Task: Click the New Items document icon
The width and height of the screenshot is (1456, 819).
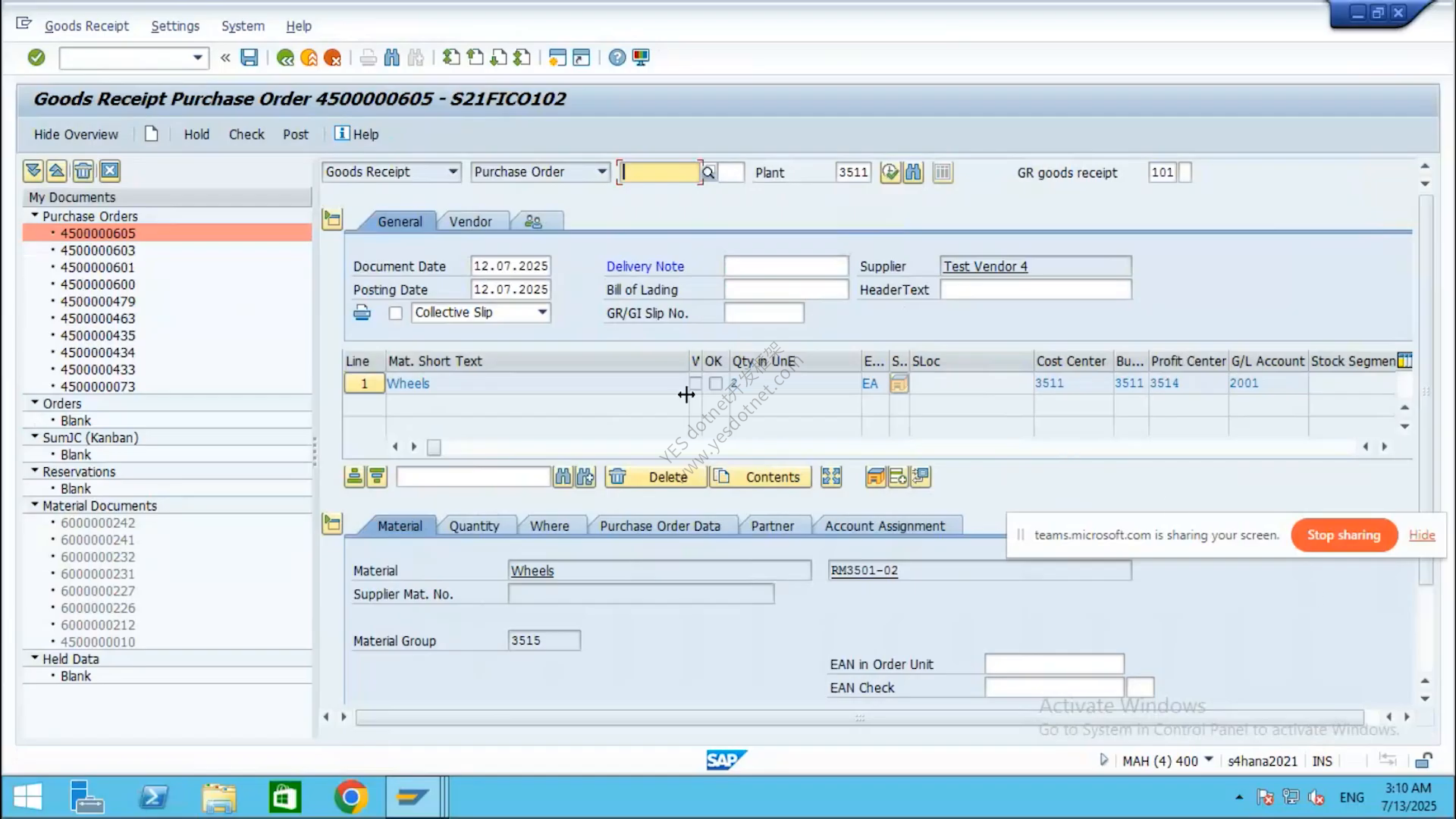Action: pos(152,134)
